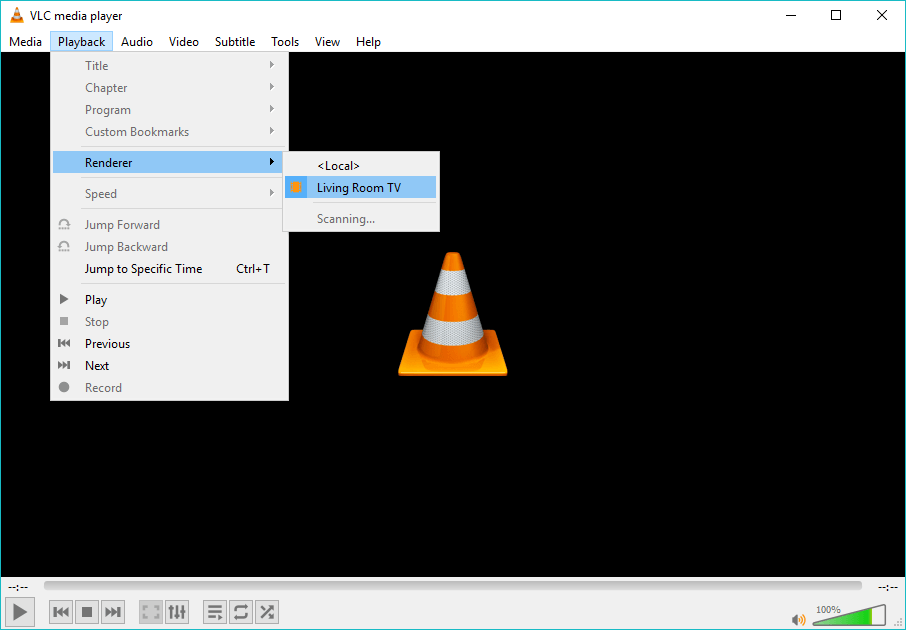The width and height of the screenshot is (906, 630).
Task: Click the seek bar timeline
Action: [x=452, y=586]
